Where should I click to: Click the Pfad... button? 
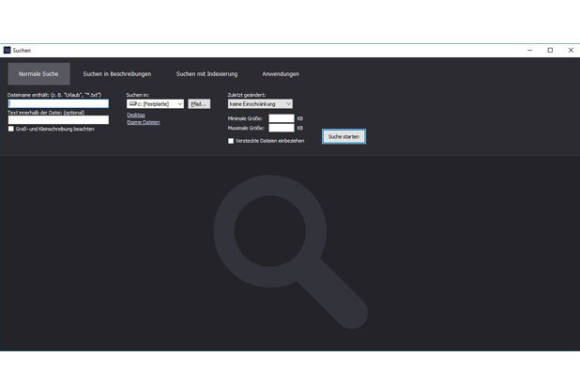pyautogui.click(x=199, y=104)
